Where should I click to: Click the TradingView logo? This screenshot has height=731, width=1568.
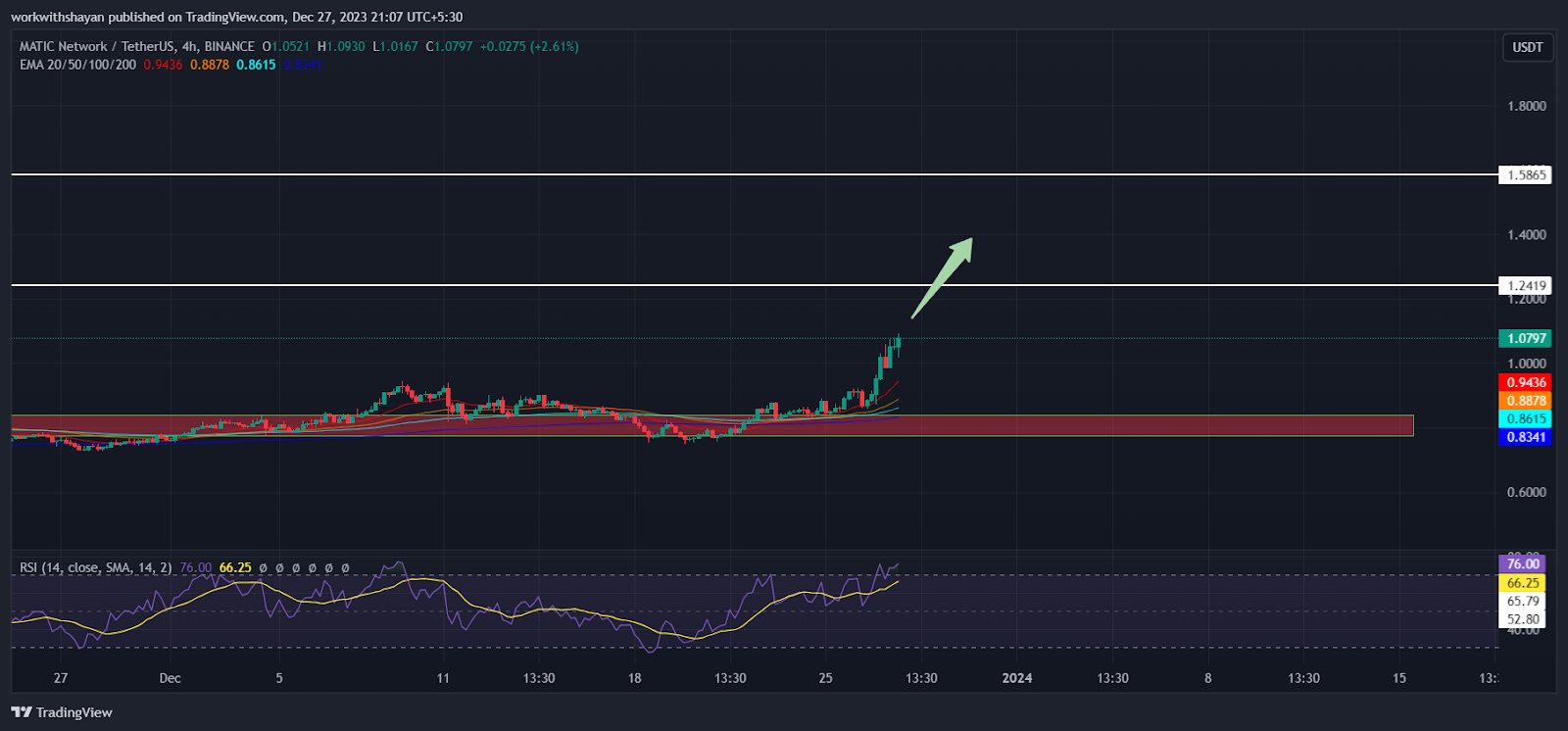coord(62,712)
